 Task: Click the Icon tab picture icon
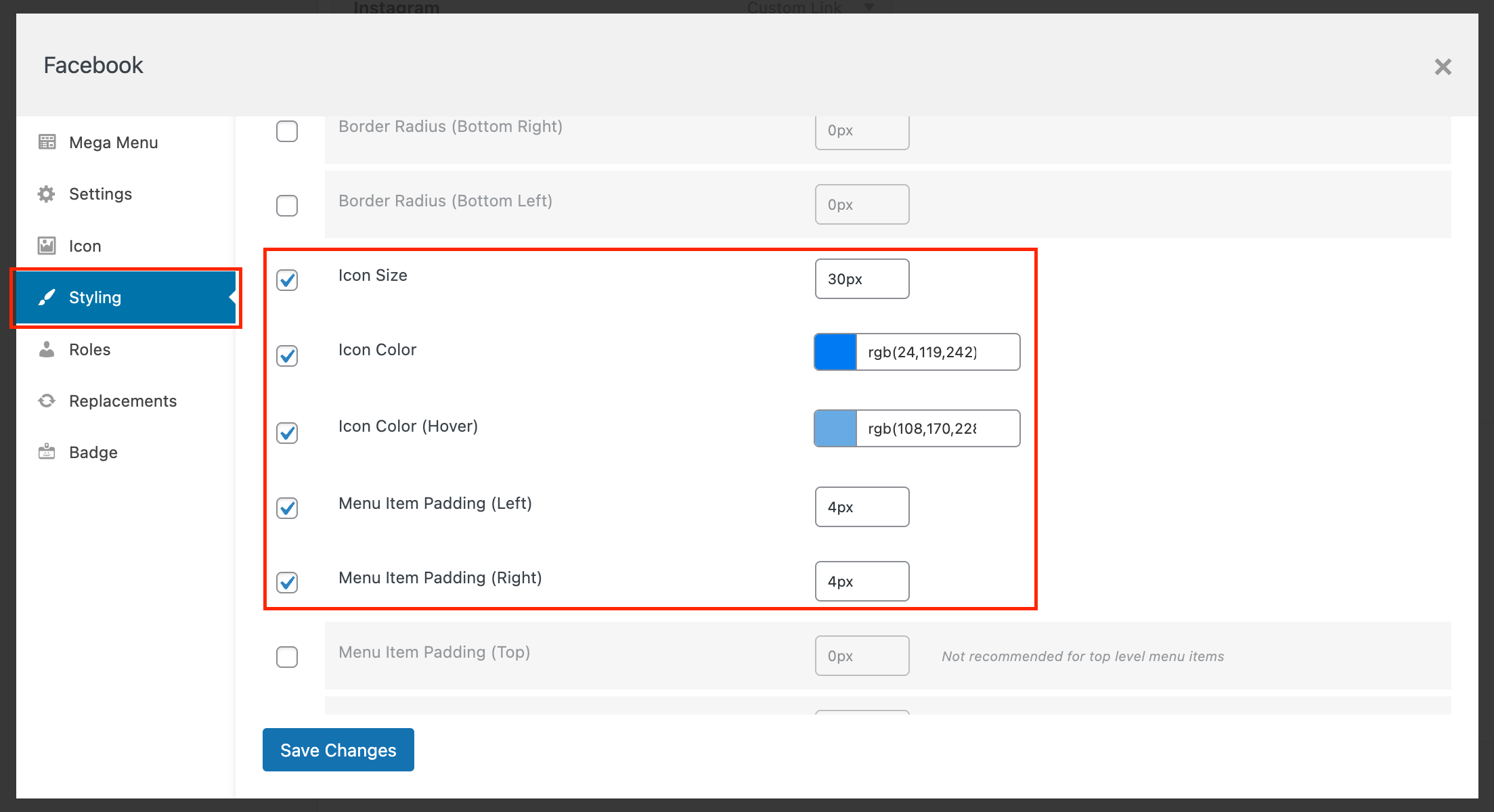(47, 246)
